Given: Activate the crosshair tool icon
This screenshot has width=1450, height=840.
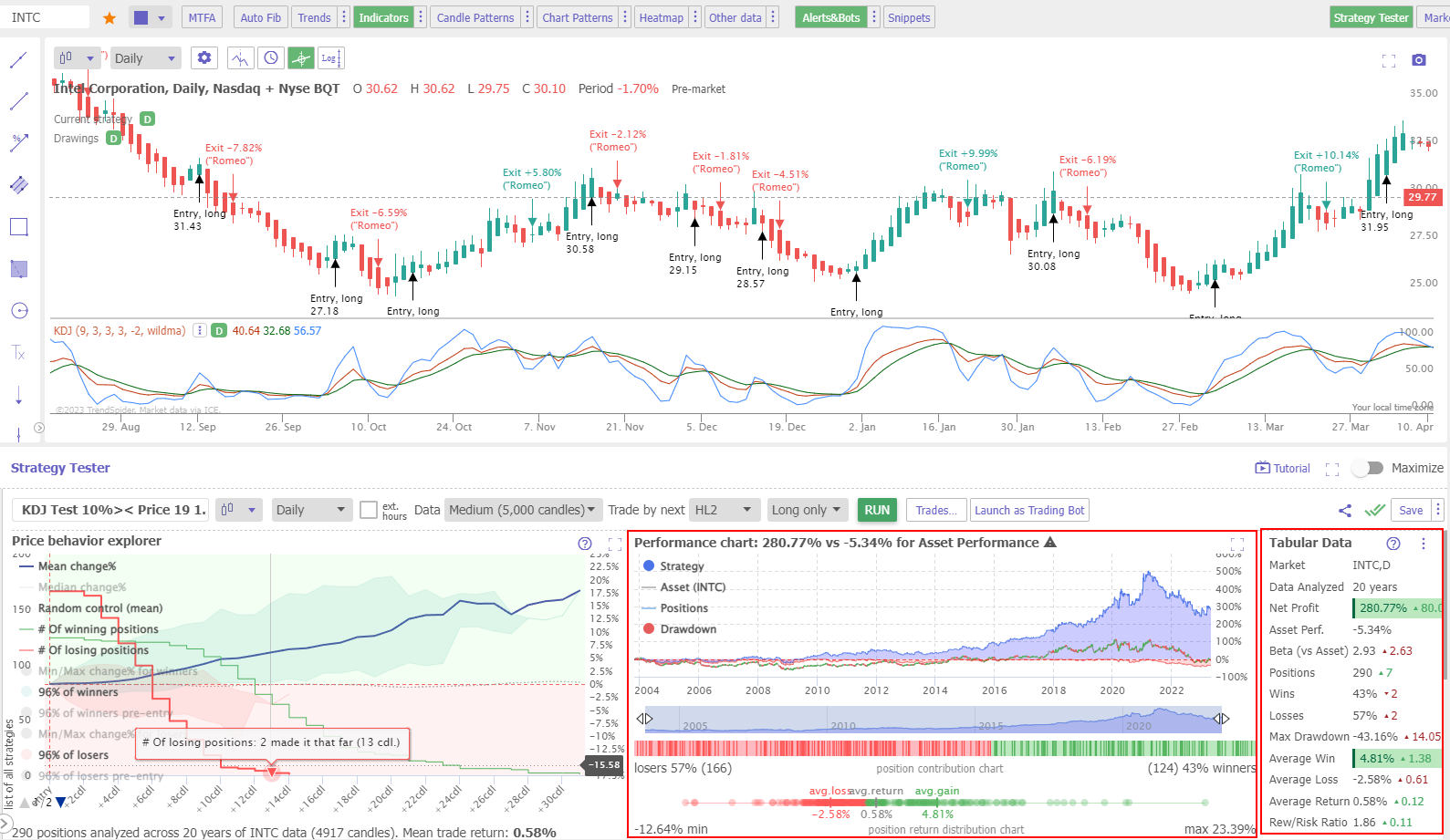Looking at the screenshot, I should [x=300, y=58].
